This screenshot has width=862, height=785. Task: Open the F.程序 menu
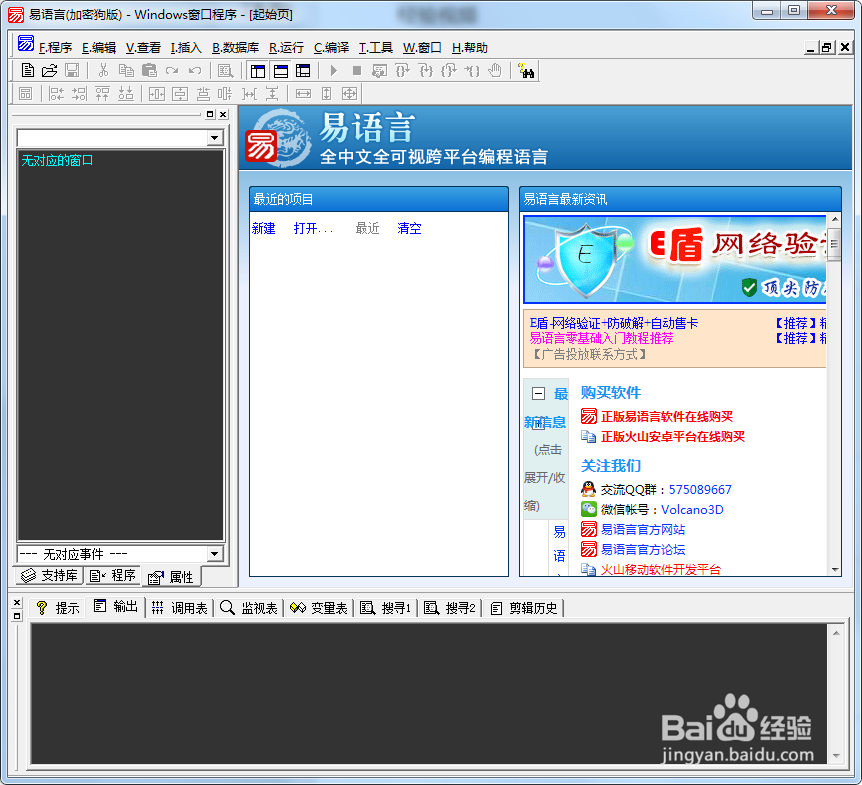click(55, 48)
